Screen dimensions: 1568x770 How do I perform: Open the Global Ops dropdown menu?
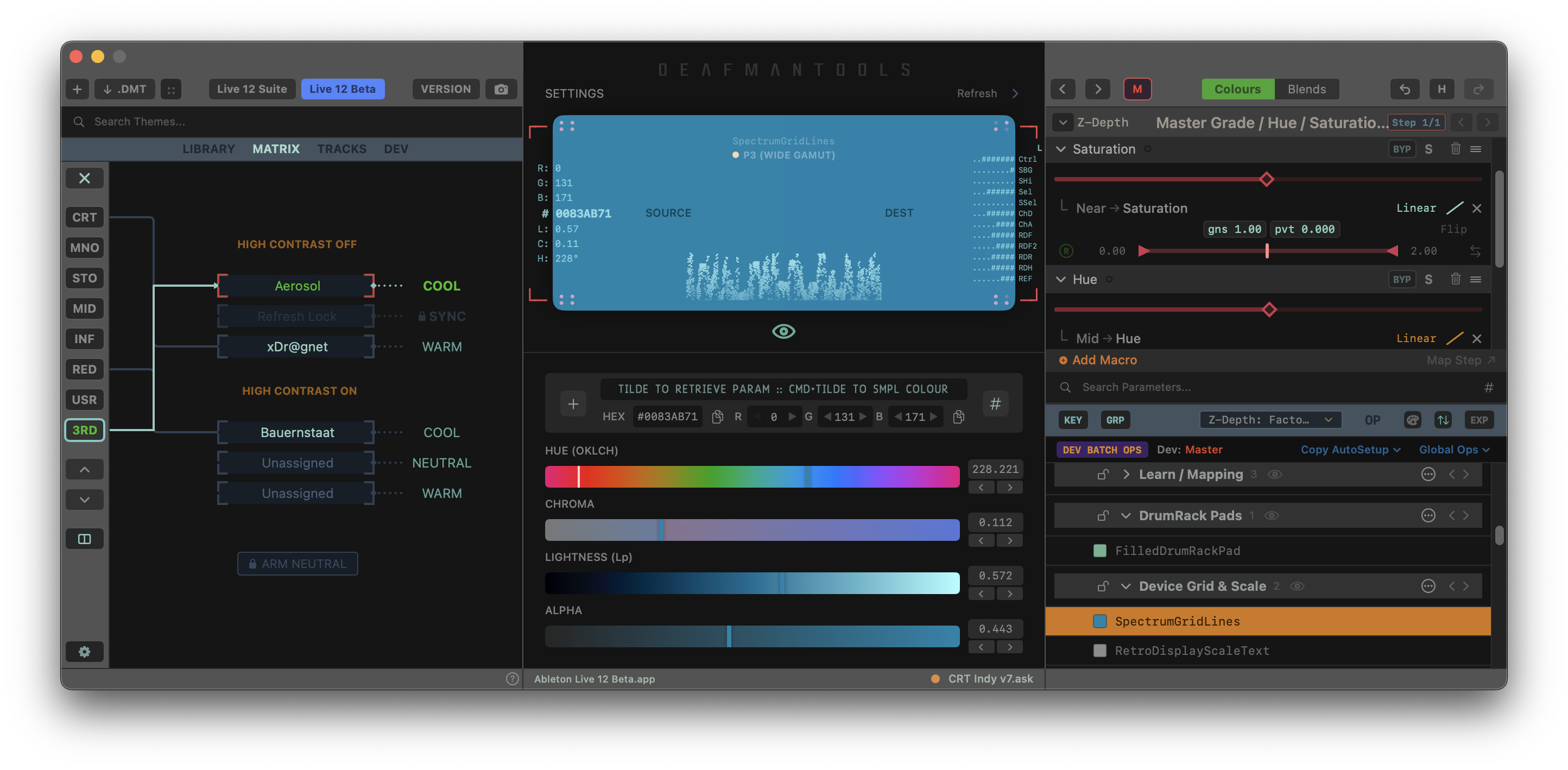1454,449
